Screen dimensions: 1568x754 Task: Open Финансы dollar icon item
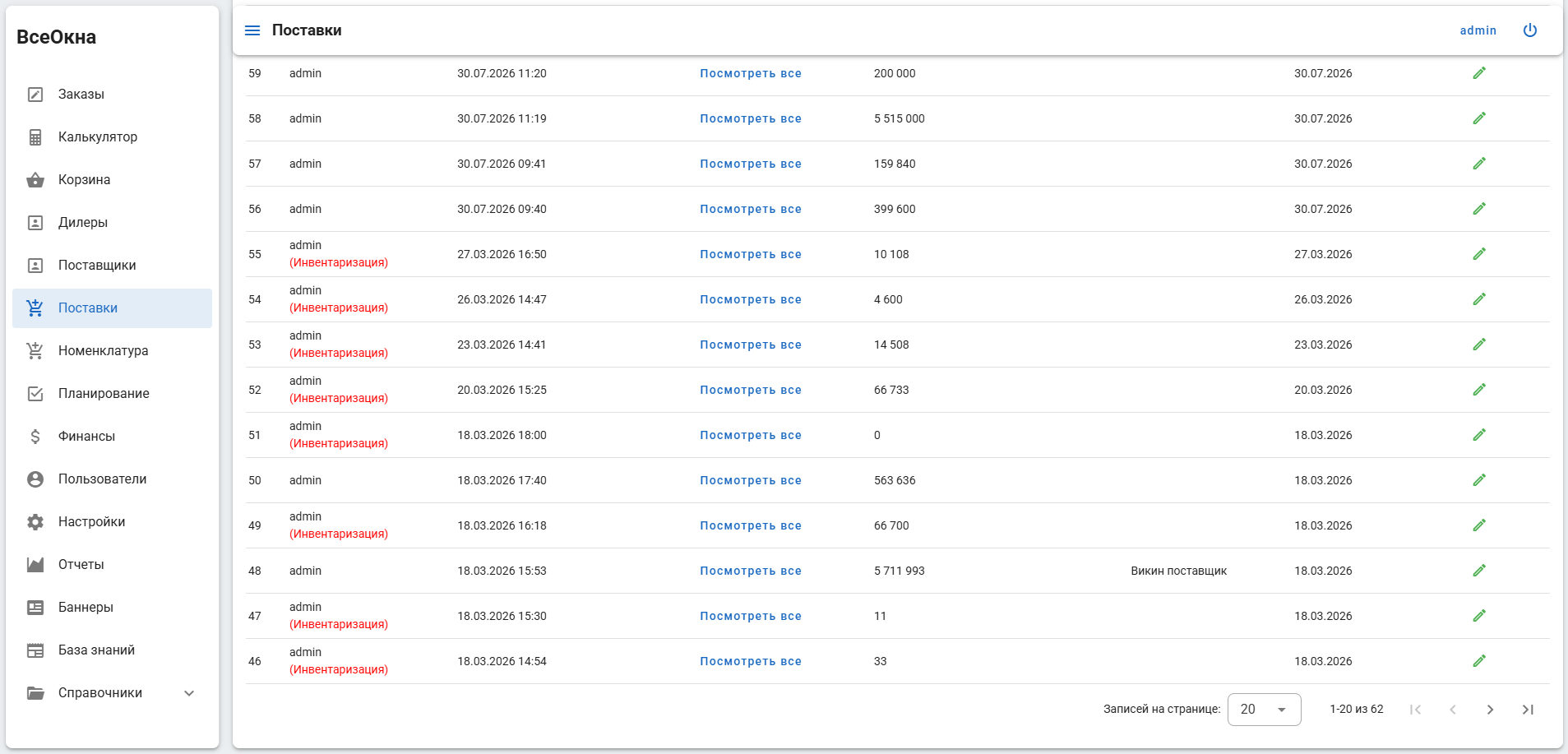(113, 437)
